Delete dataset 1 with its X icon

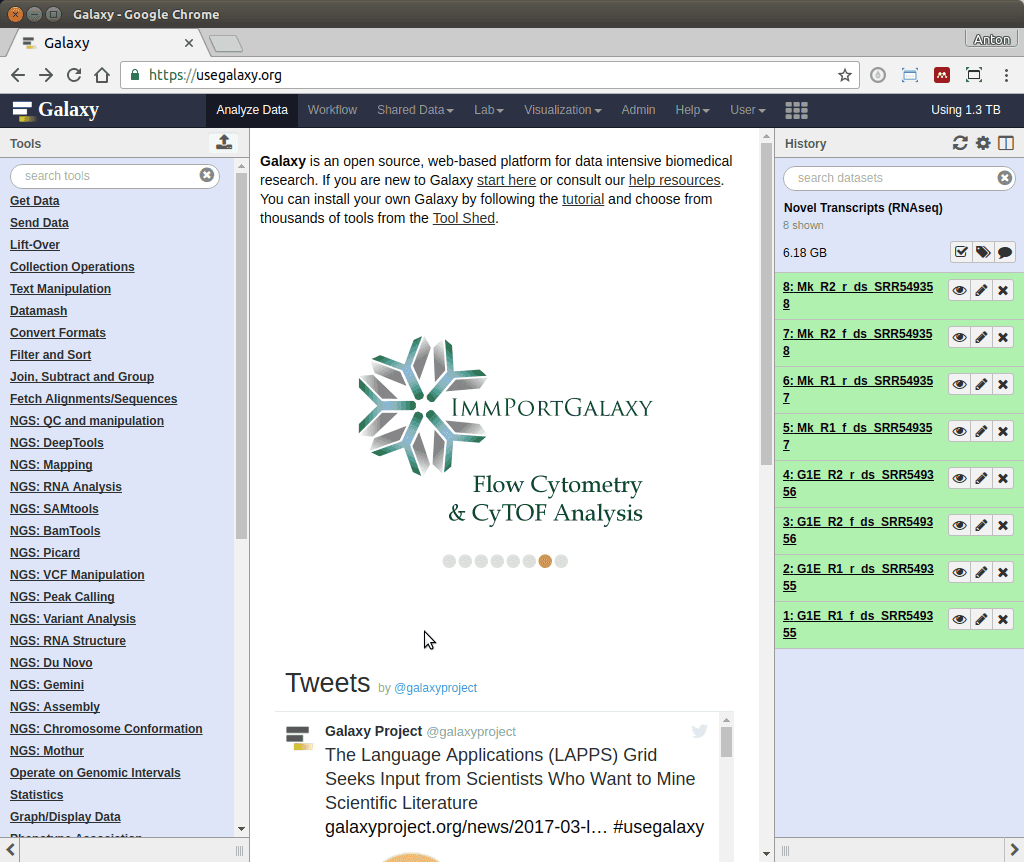coord(1003,619)
